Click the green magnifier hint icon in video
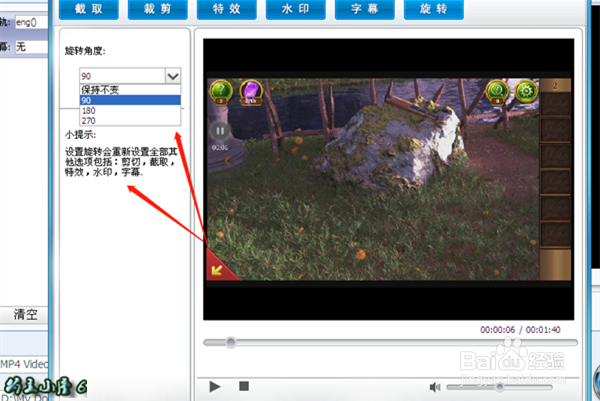This screenshot has width=600, height=401. 497,92
